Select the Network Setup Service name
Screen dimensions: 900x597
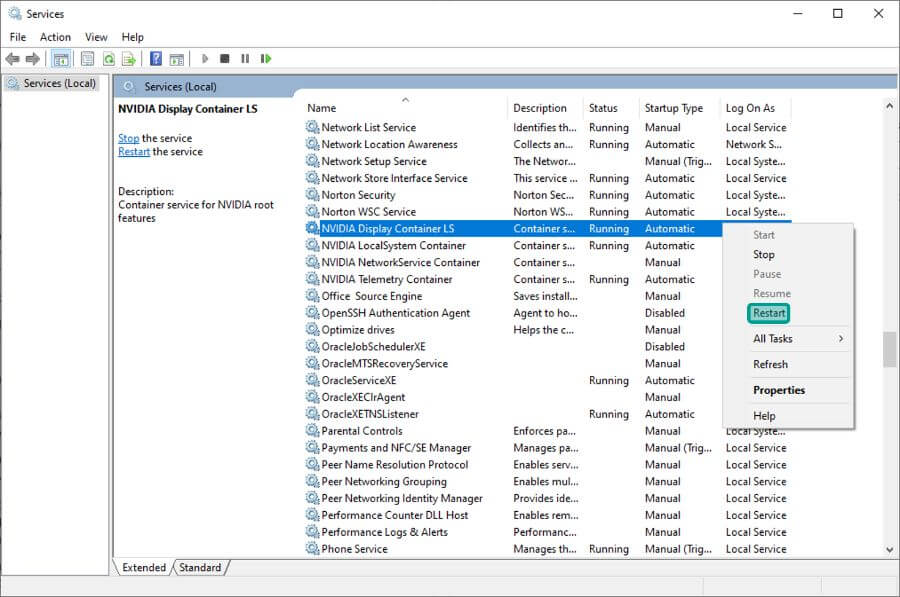coord(374,161)
